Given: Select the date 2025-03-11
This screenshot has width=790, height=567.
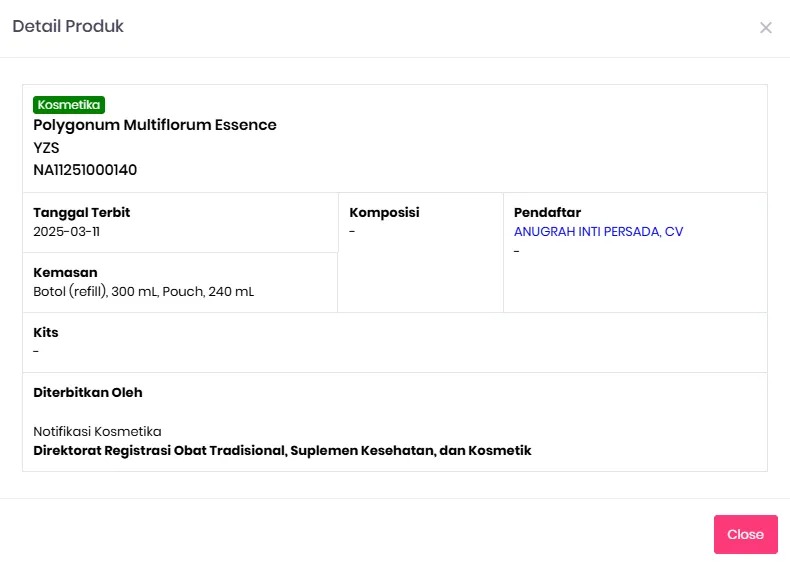Looking at the screenshot, I should click(x=67, y=232).
